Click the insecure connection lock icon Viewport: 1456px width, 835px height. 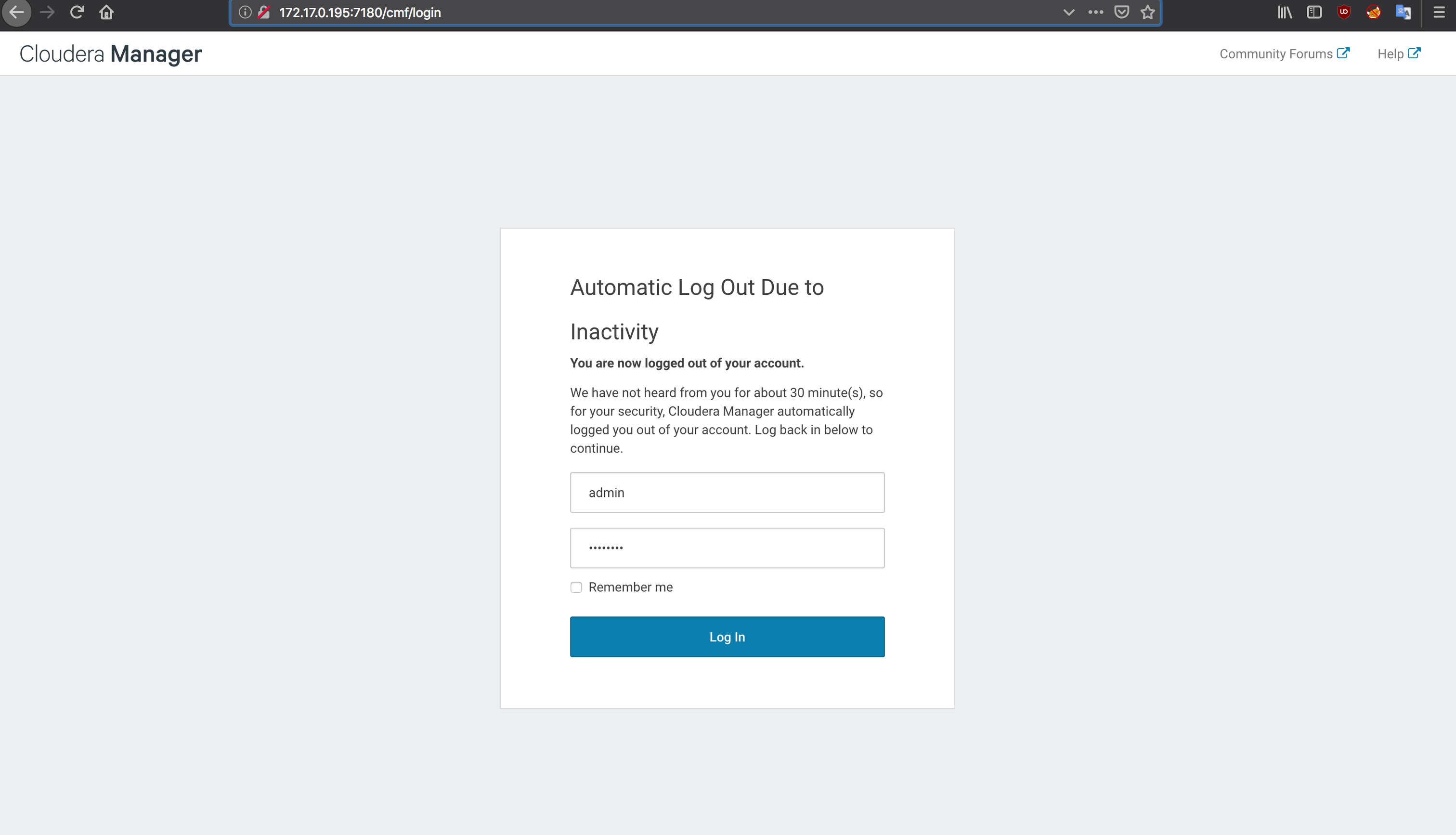point(264,12)
